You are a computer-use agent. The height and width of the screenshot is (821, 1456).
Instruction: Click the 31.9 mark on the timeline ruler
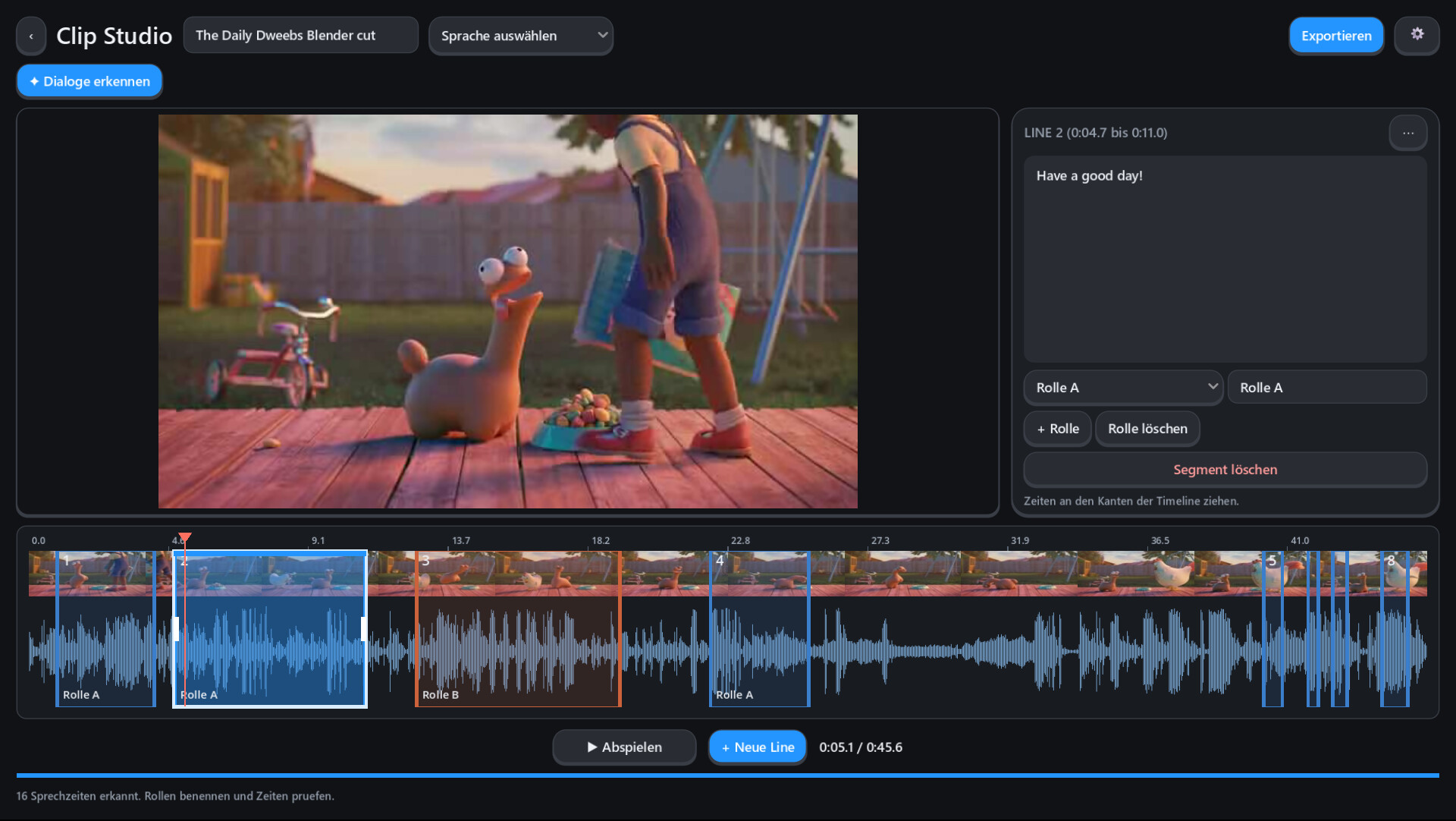(x=1020, y=540)
